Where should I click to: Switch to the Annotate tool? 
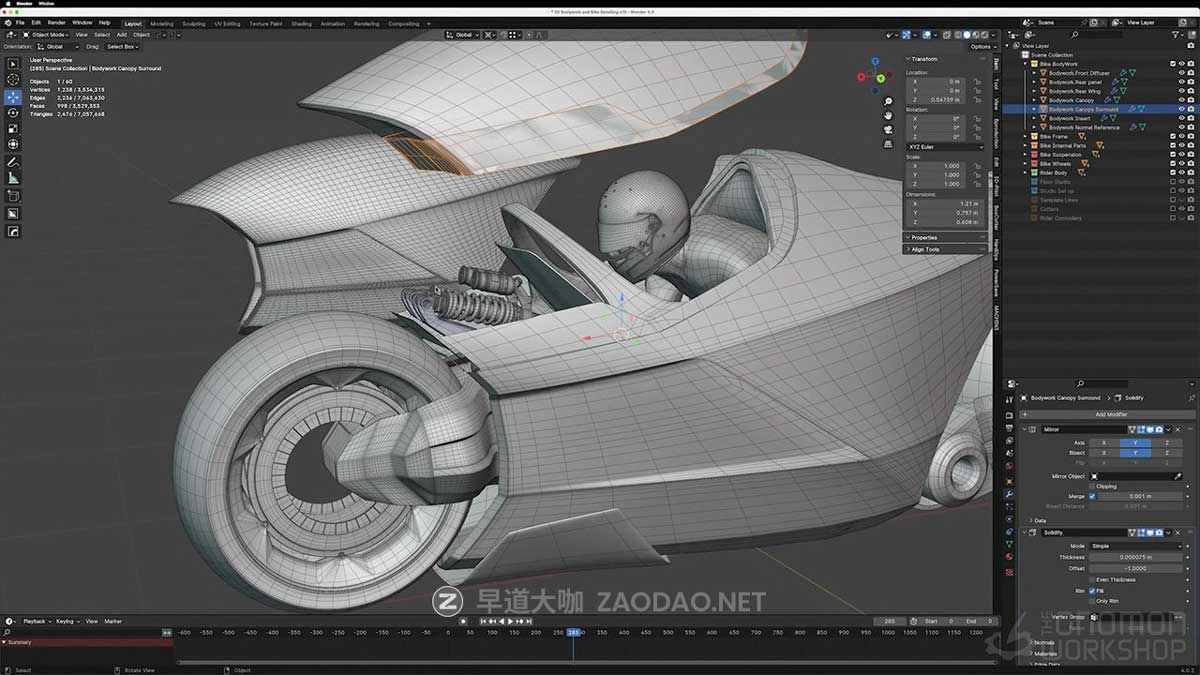pos(13,162)
